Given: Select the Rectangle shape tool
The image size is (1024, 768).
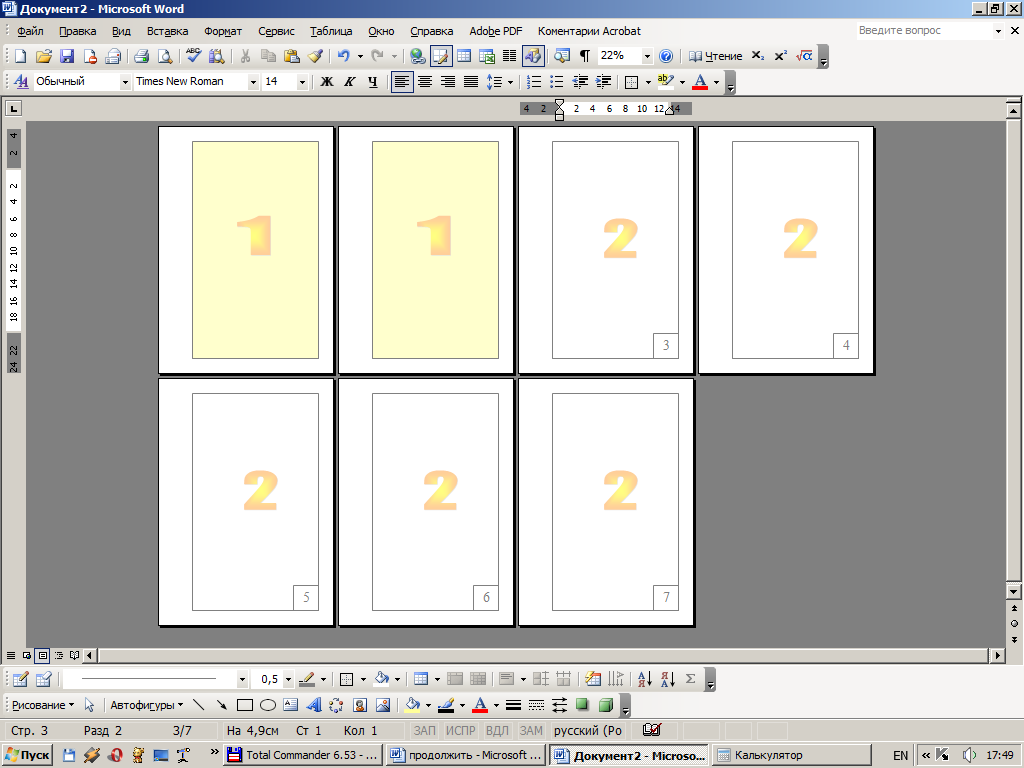Looking at the screenshot, I should tap(245, 705).
